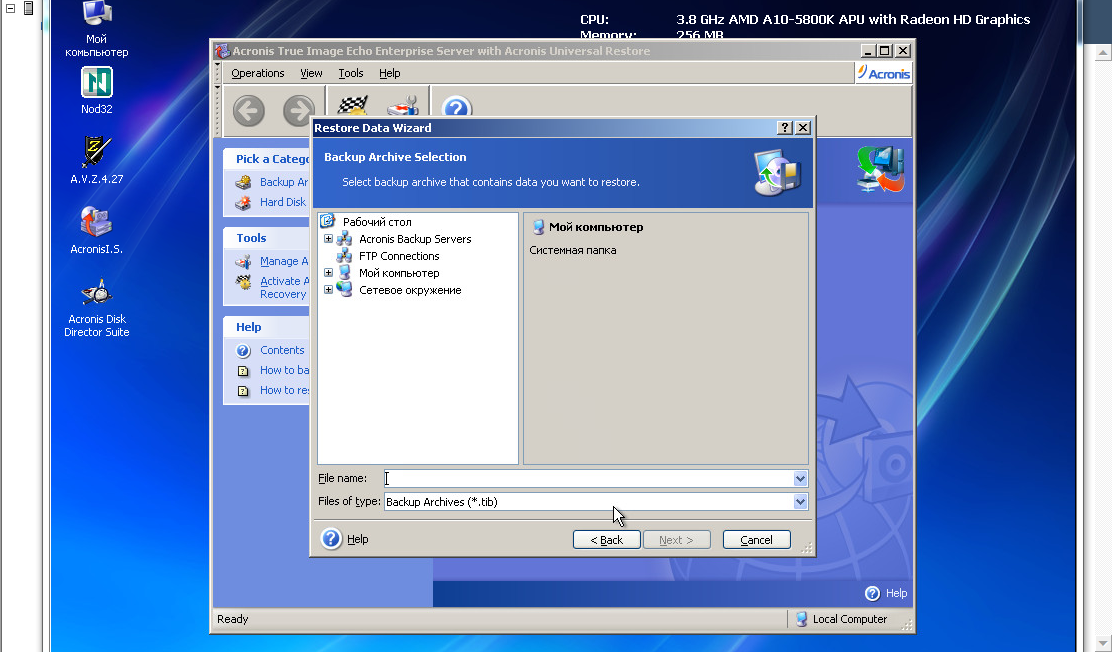Open the Operations menu
The height and width of the screenshot is (652, 1112).
click(257, 73)
